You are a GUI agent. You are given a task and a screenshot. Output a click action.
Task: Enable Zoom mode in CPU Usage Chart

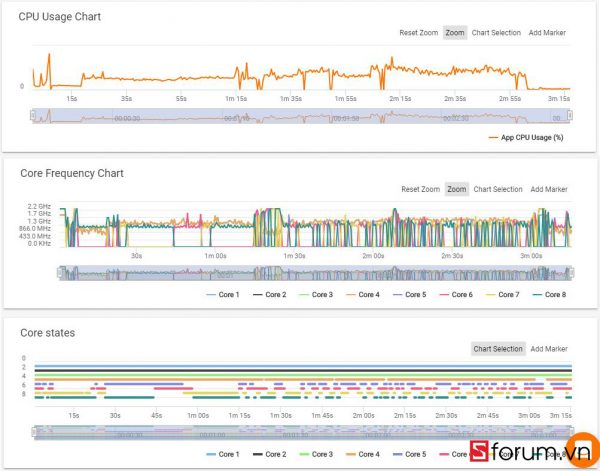[455, 33]
